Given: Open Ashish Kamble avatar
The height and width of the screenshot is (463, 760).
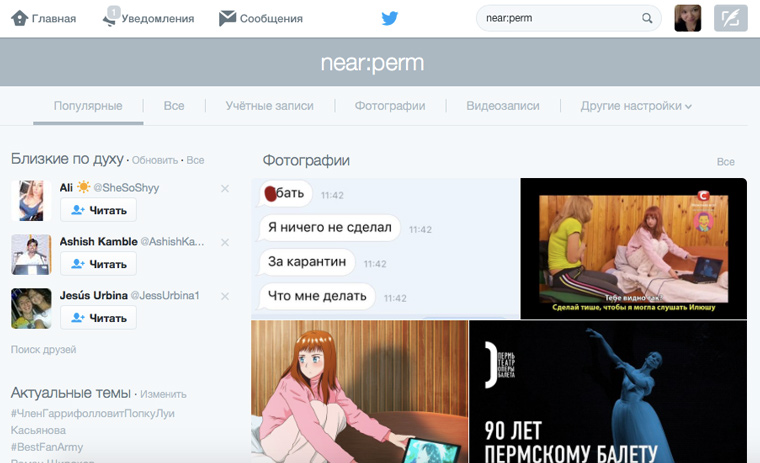Looking at the screenshot, I should pos(31,255).
